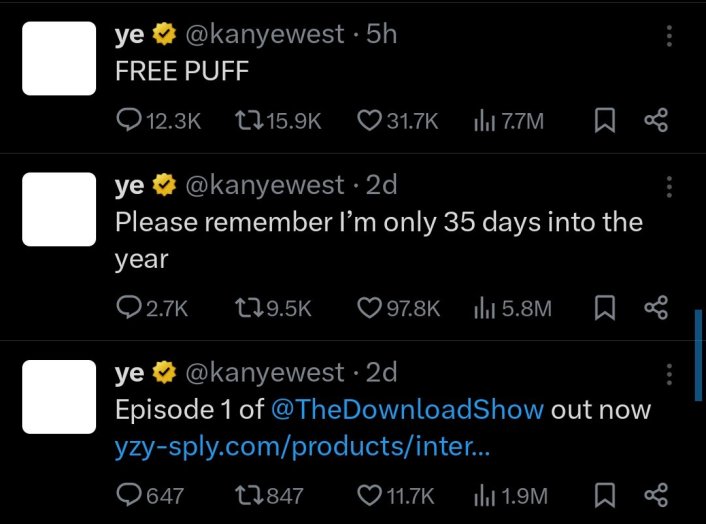Image resolution: width=706 pixels, height=524 pixels.
Task: Bookmark the FREE PUFF tweet
Action: 604,121
